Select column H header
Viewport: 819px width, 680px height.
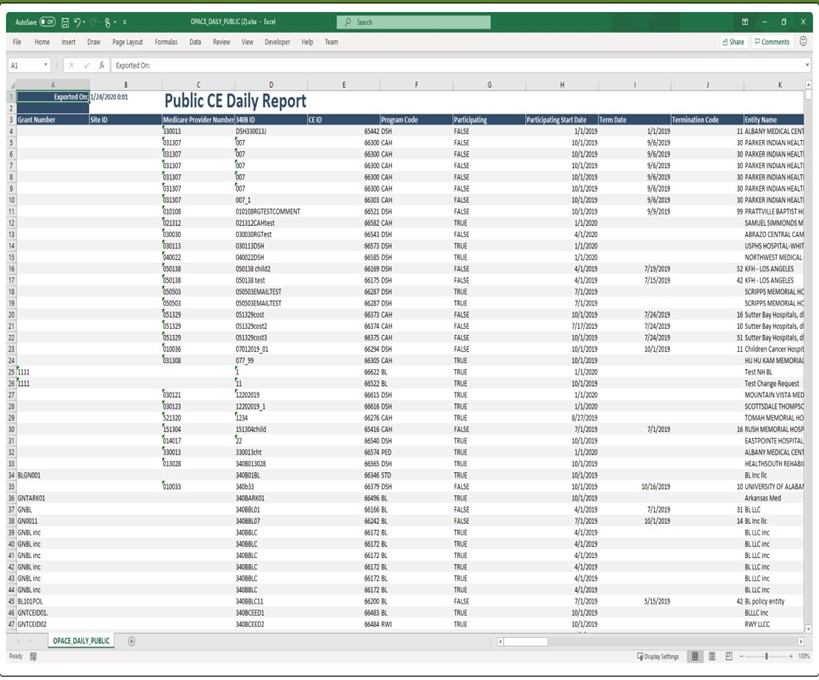562,85
